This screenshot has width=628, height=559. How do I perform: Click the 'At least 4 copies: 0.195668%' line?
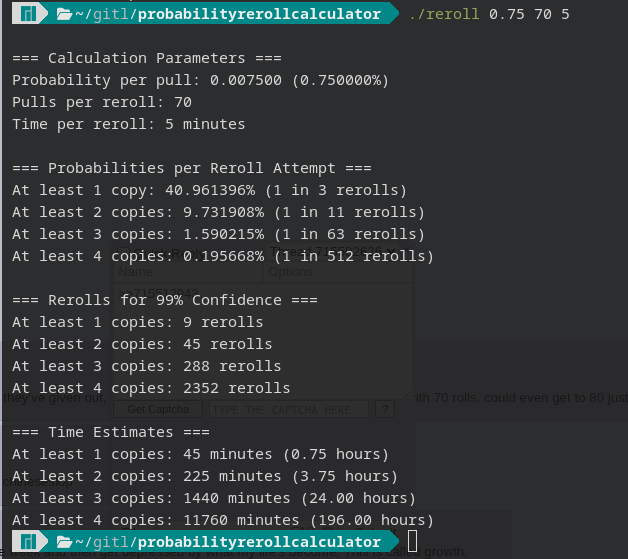223,257
